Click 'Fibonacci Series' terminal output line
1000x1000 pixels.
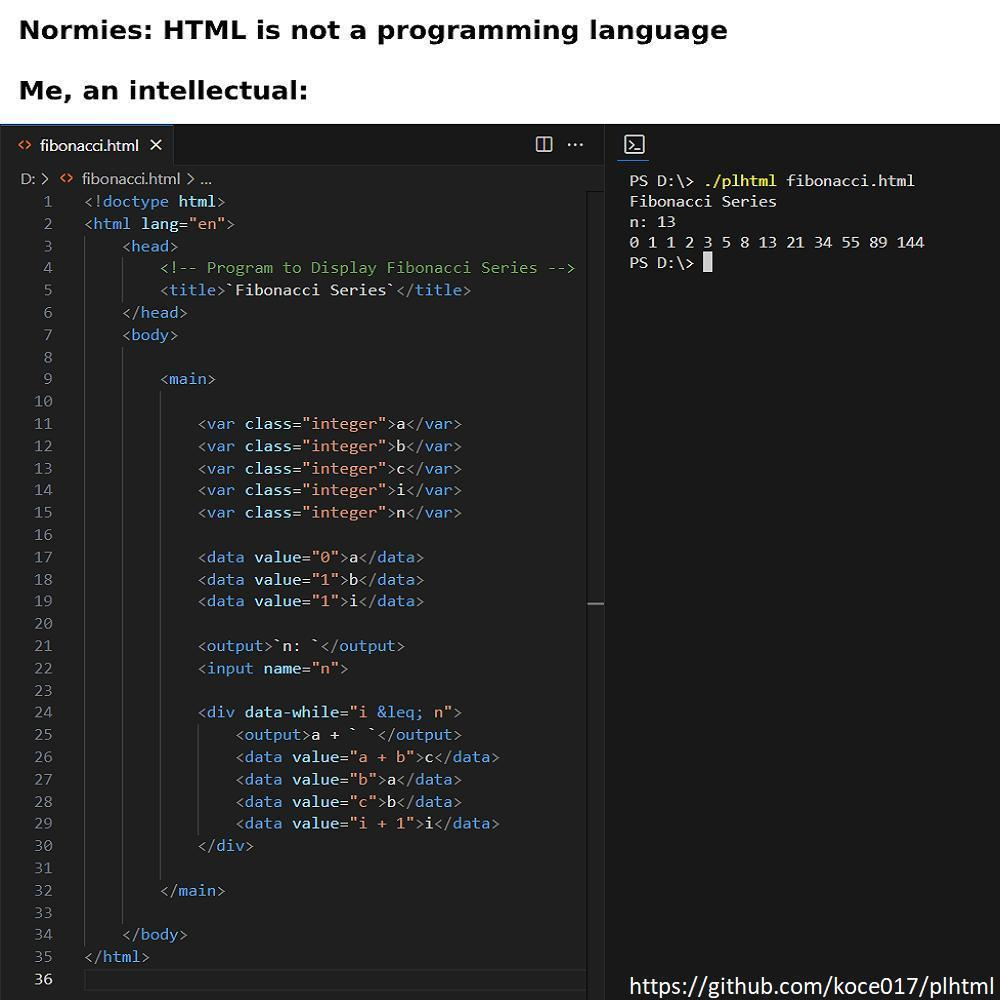(703, 202)
